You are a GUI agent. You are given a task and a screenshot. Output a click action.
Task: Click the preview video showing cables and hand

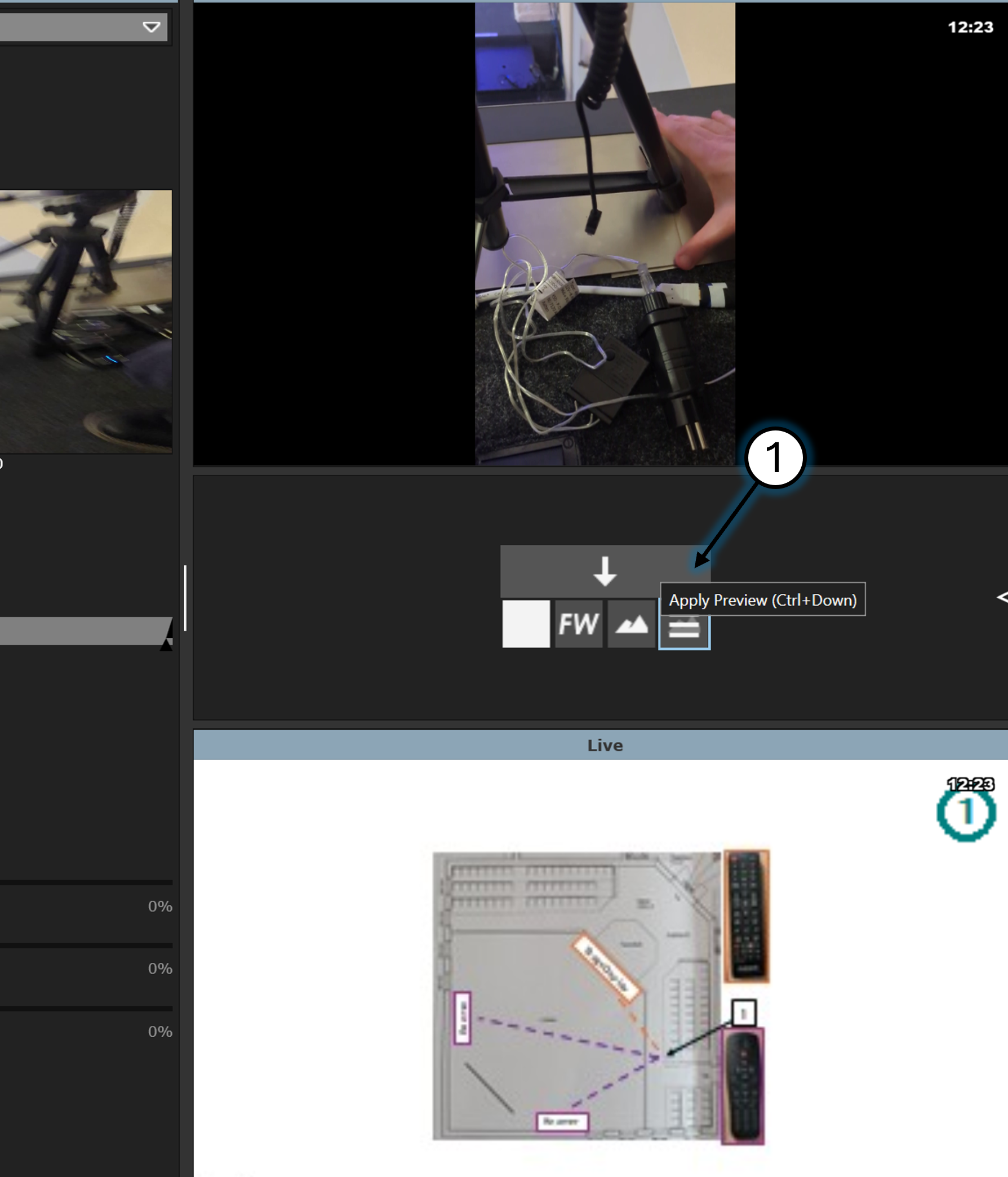(x=605, y=234)
